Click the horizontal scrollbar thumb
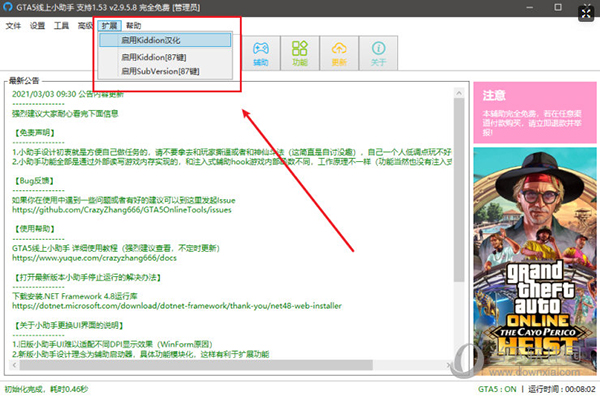 (x=196, y=365)
